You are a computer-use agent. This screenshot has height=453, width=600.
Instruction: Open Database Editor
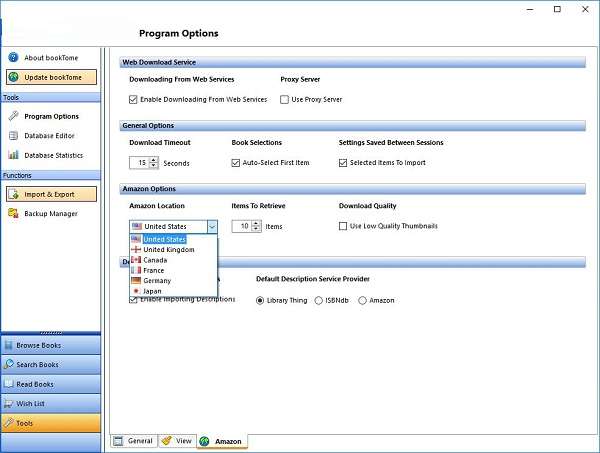[51, 135]
